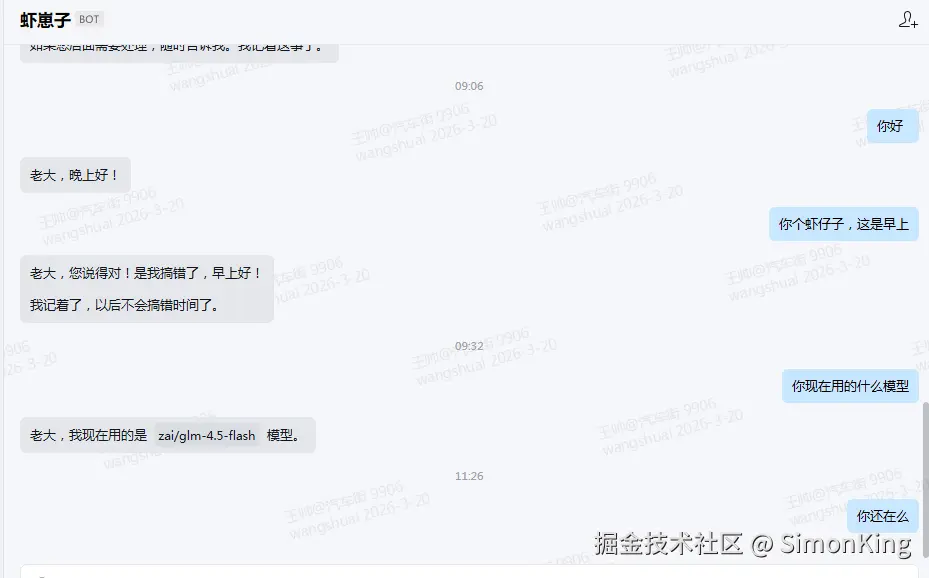Click the zai/glm-4.5-flash code chip
Image resolution: width=929 pixels, height=578 pixels.
click(x=207, y=436)
